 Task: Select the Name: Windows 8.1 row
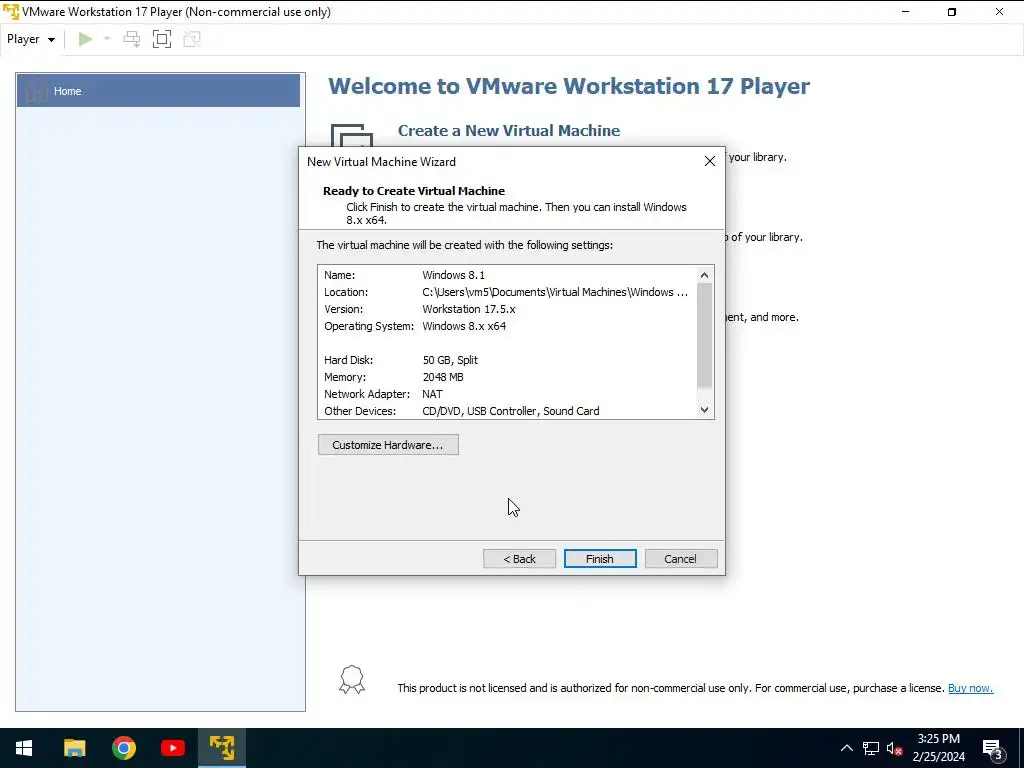click(x=507, y=275)
